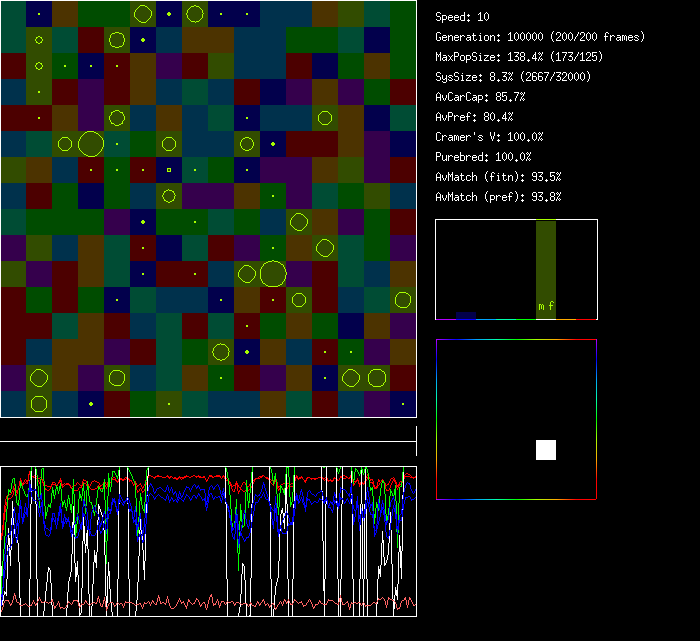Select the circle in the grid's bottom-left corner
The height and width of the screenshot is (641, 700).
coord(39,404)
